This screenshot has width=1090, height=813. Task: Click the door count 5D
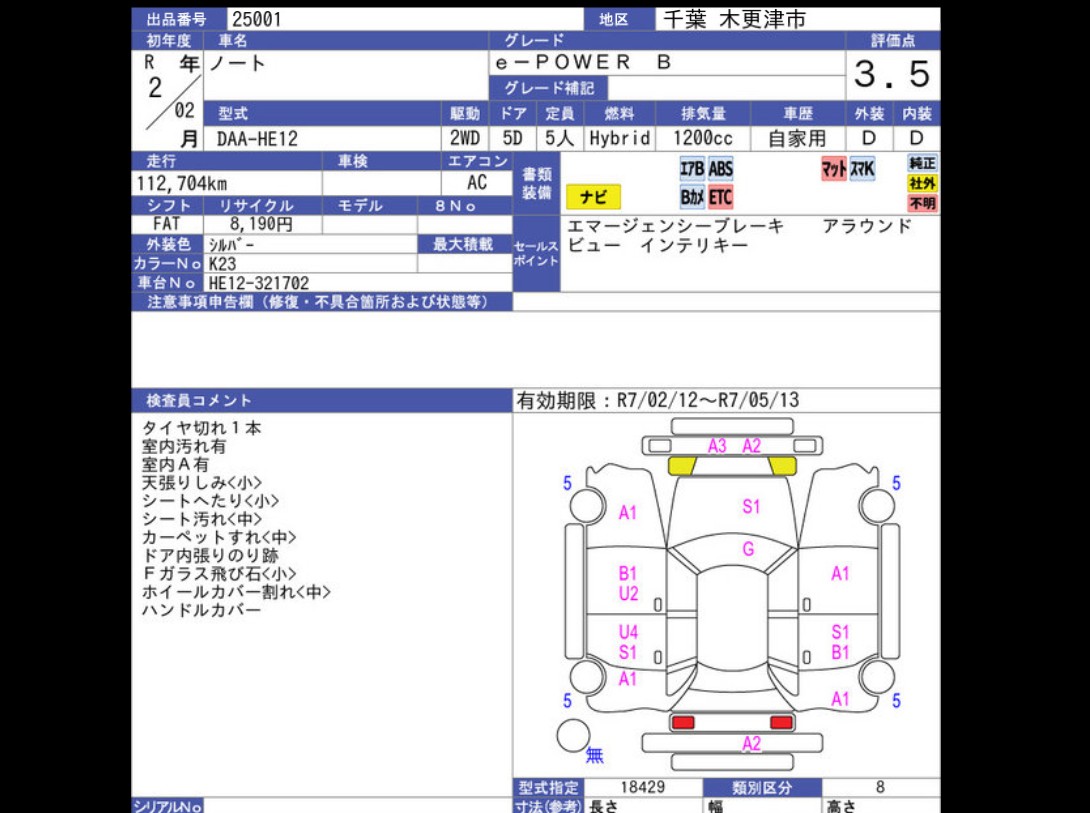coord(512,138)
